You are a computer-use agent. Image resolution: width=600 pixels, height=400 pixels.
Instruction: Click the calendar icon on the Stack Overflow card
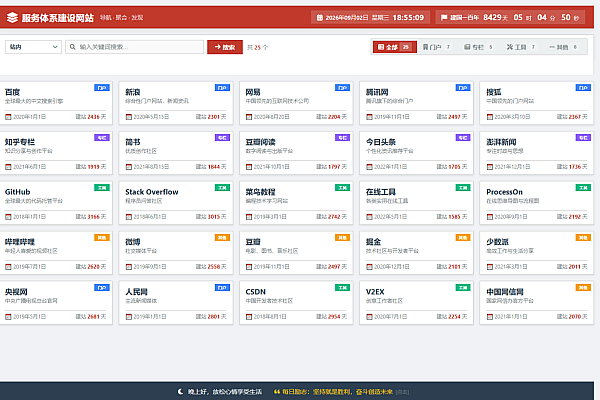pyautogui.click(x=129, y=217)
